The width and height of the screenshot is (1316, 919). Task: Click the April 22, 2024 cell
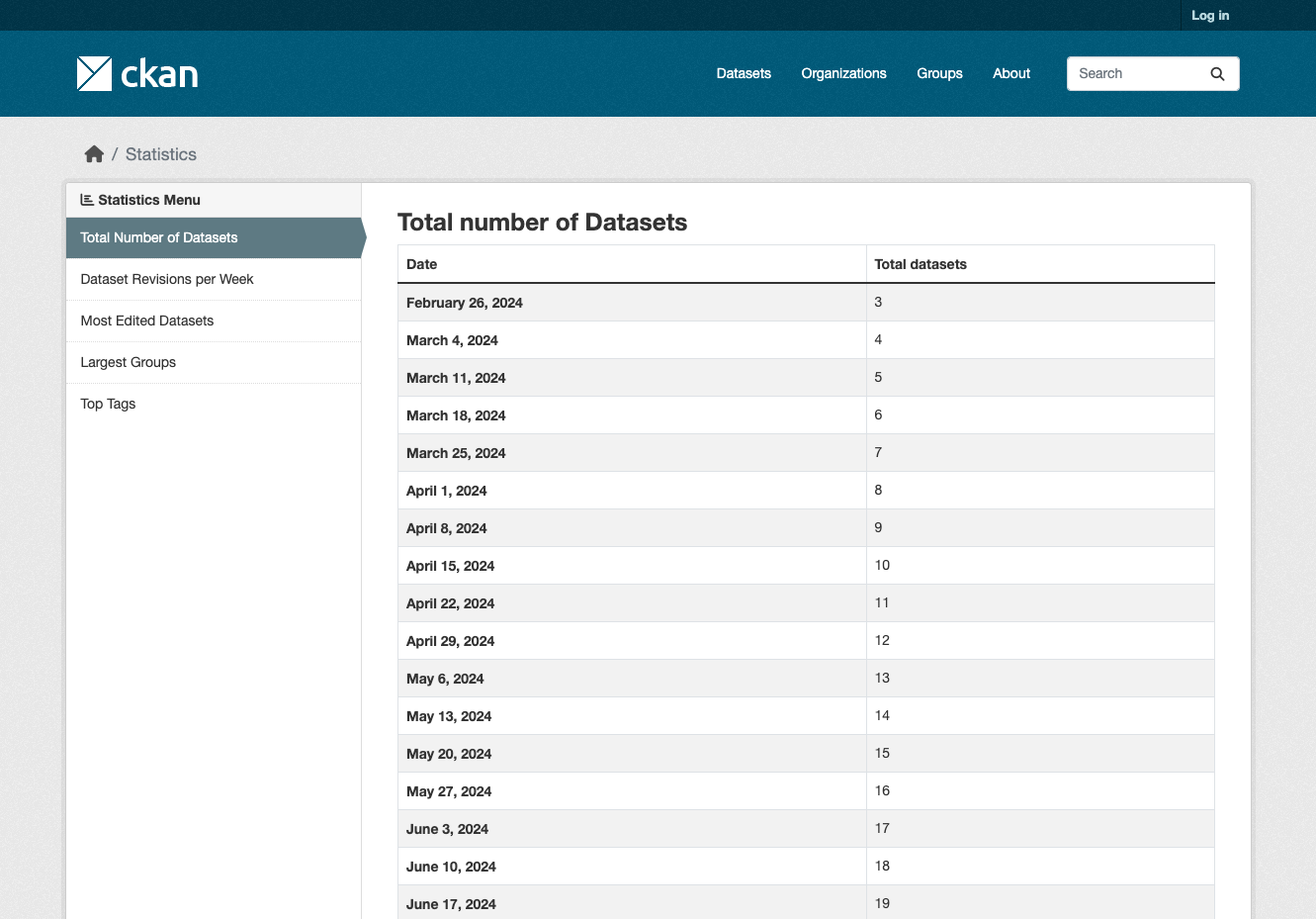(632, 603)
